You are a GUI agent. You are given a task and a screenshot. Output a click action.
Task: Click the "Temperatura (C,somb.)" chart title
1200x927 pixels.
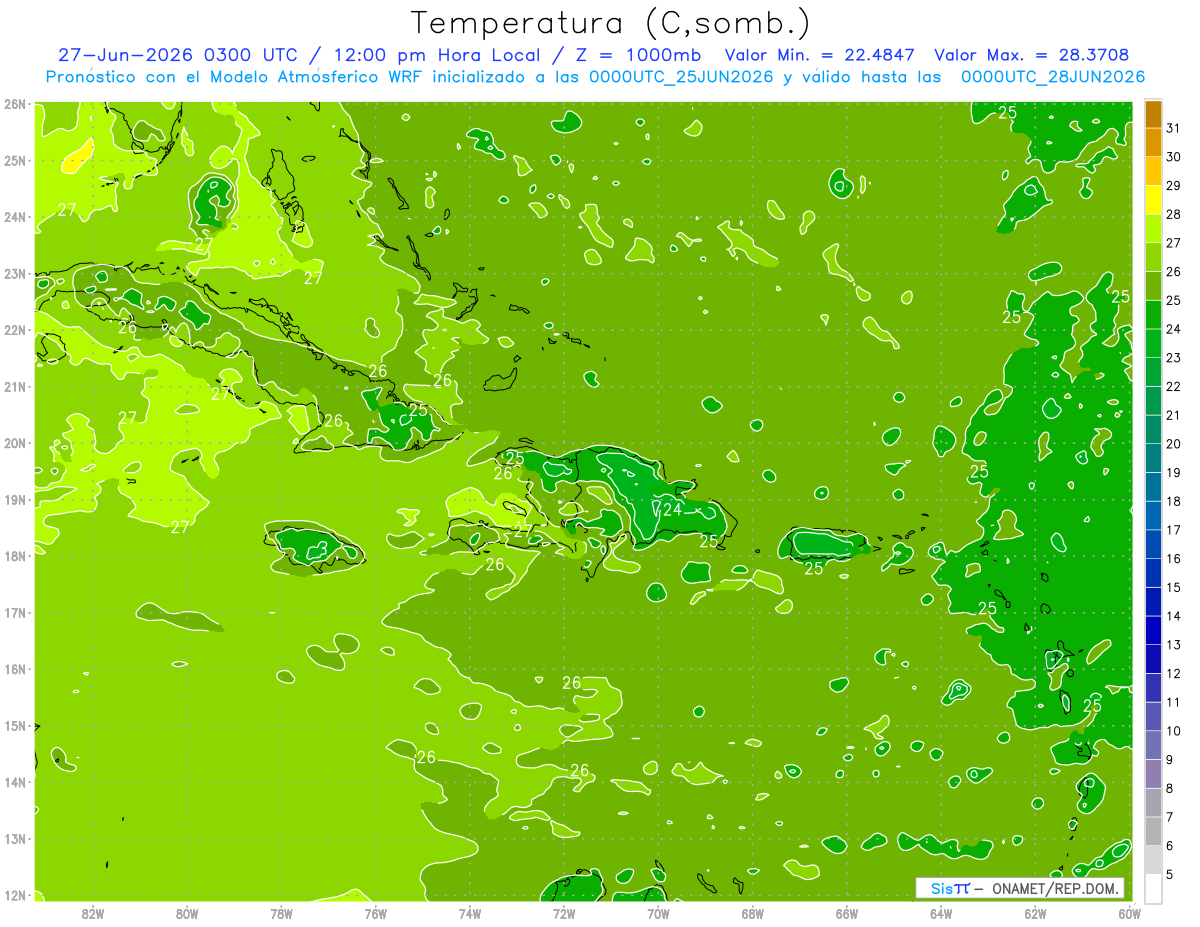(x=610, y=23)
